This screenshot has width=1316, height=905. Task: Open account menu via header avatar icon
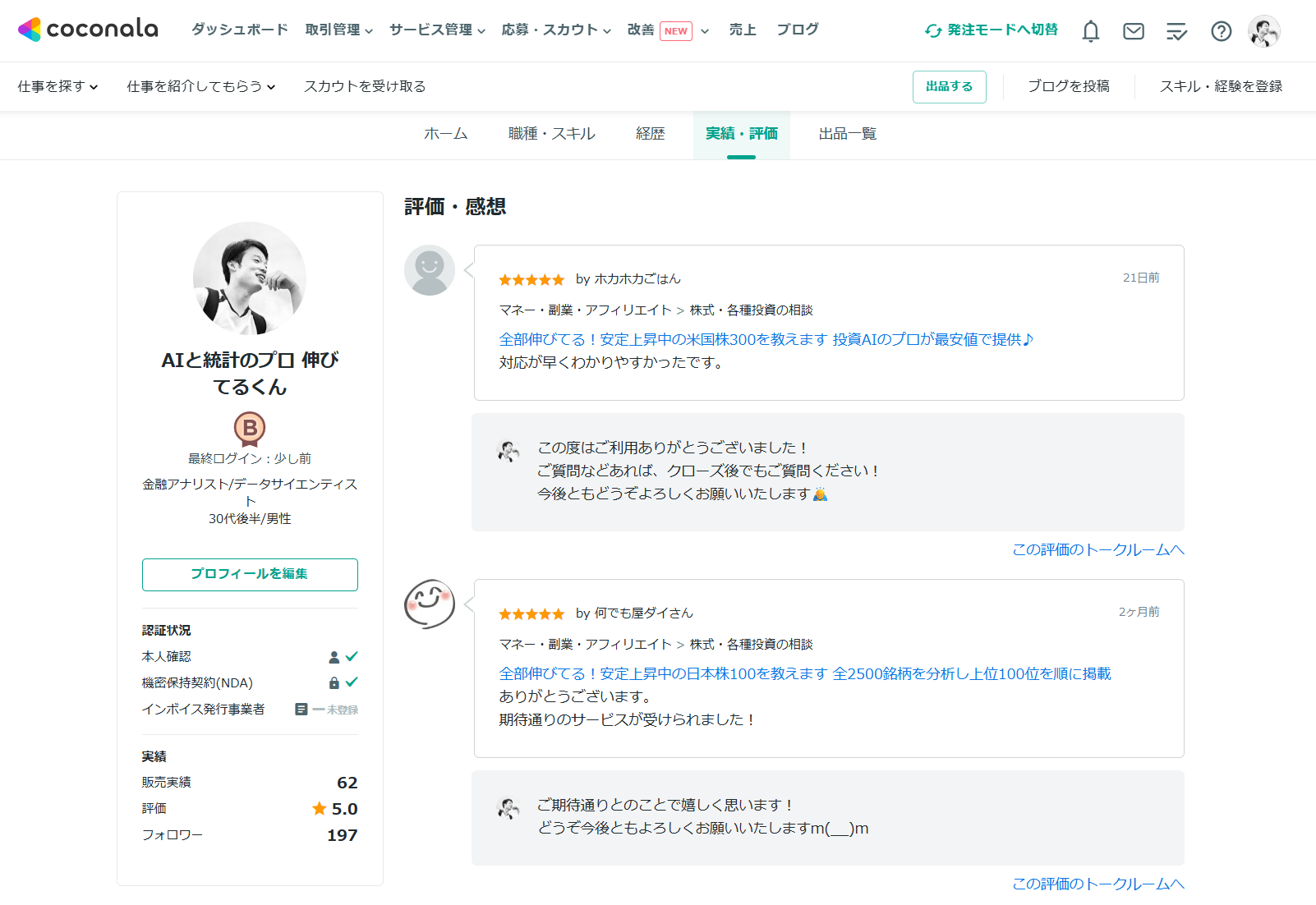pyautogui.click(x=1264, y=30)
